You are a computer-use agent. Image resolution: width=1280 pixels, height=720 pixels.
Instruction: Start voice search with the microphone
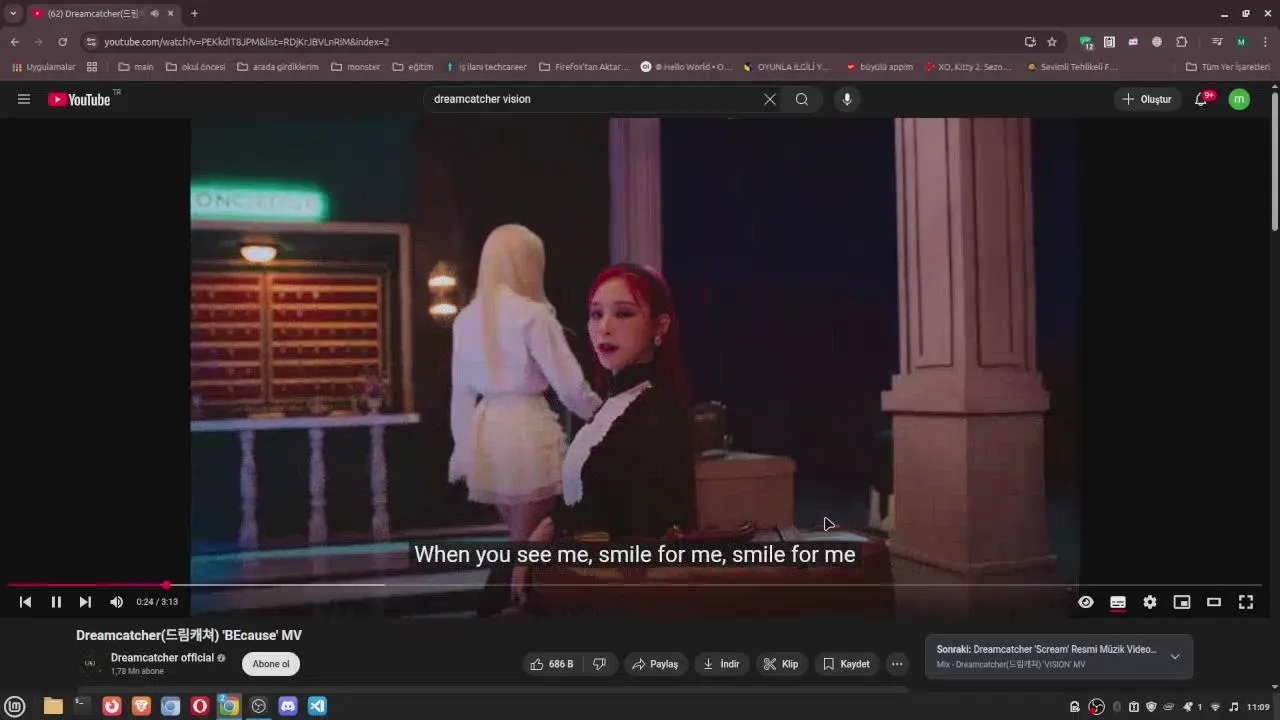click(x=847, y=99)
